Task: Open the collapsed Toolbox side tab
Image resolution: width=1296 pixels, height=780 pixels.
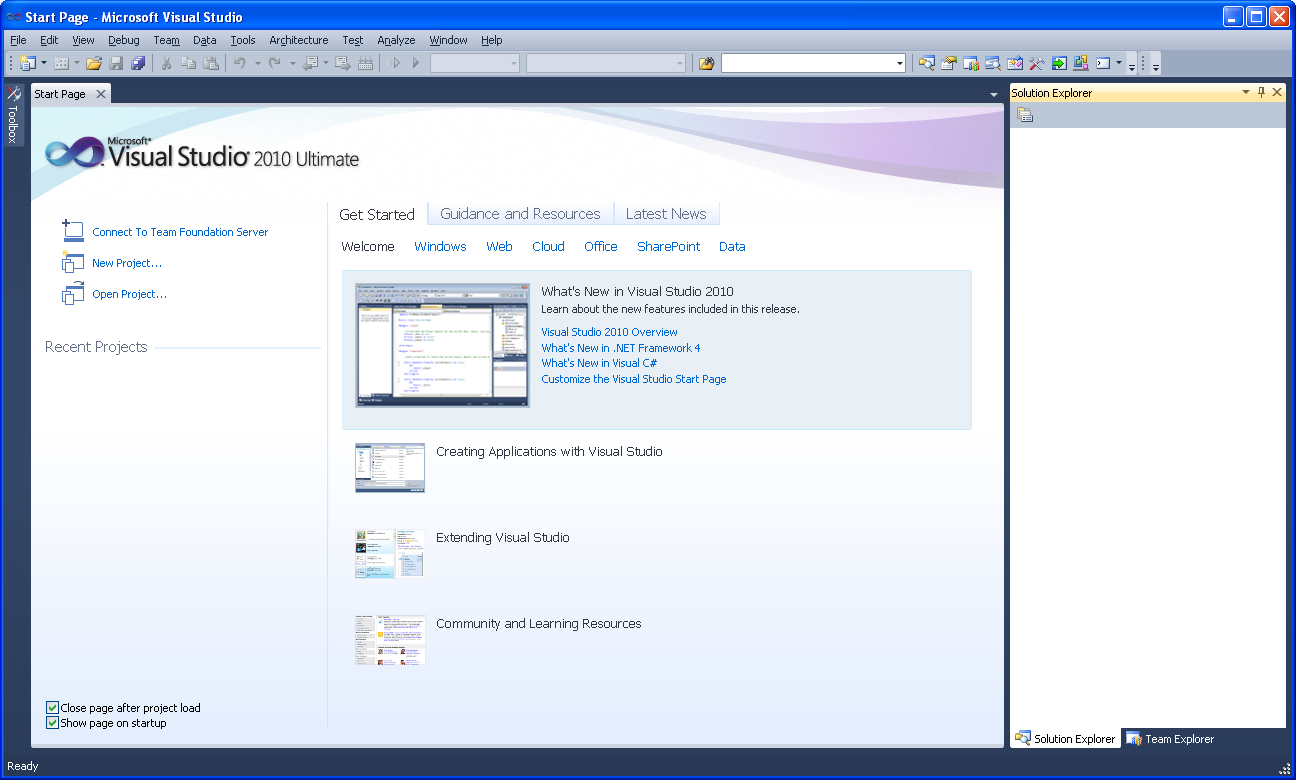Action: click(x=13, y=115)
